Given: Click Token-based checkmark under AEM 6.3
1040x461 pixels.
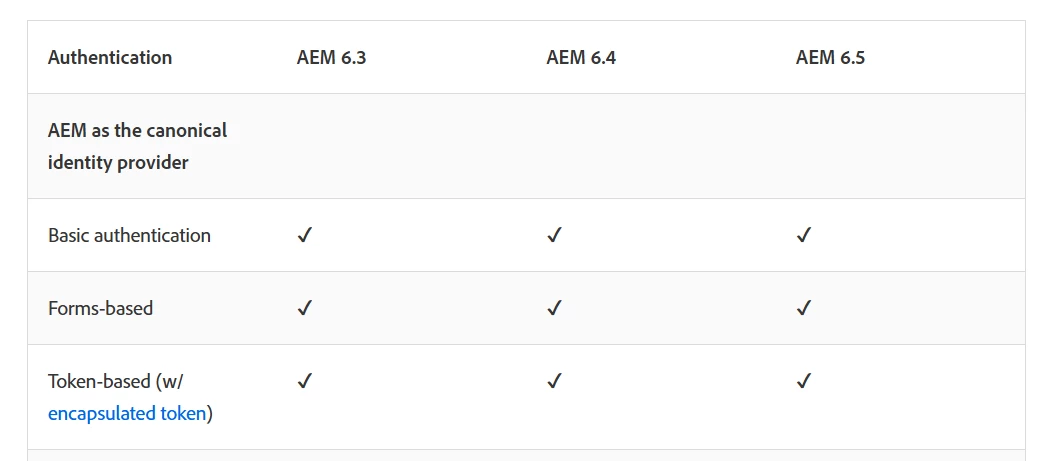Looking at the screenshot, I should (304, 381).
